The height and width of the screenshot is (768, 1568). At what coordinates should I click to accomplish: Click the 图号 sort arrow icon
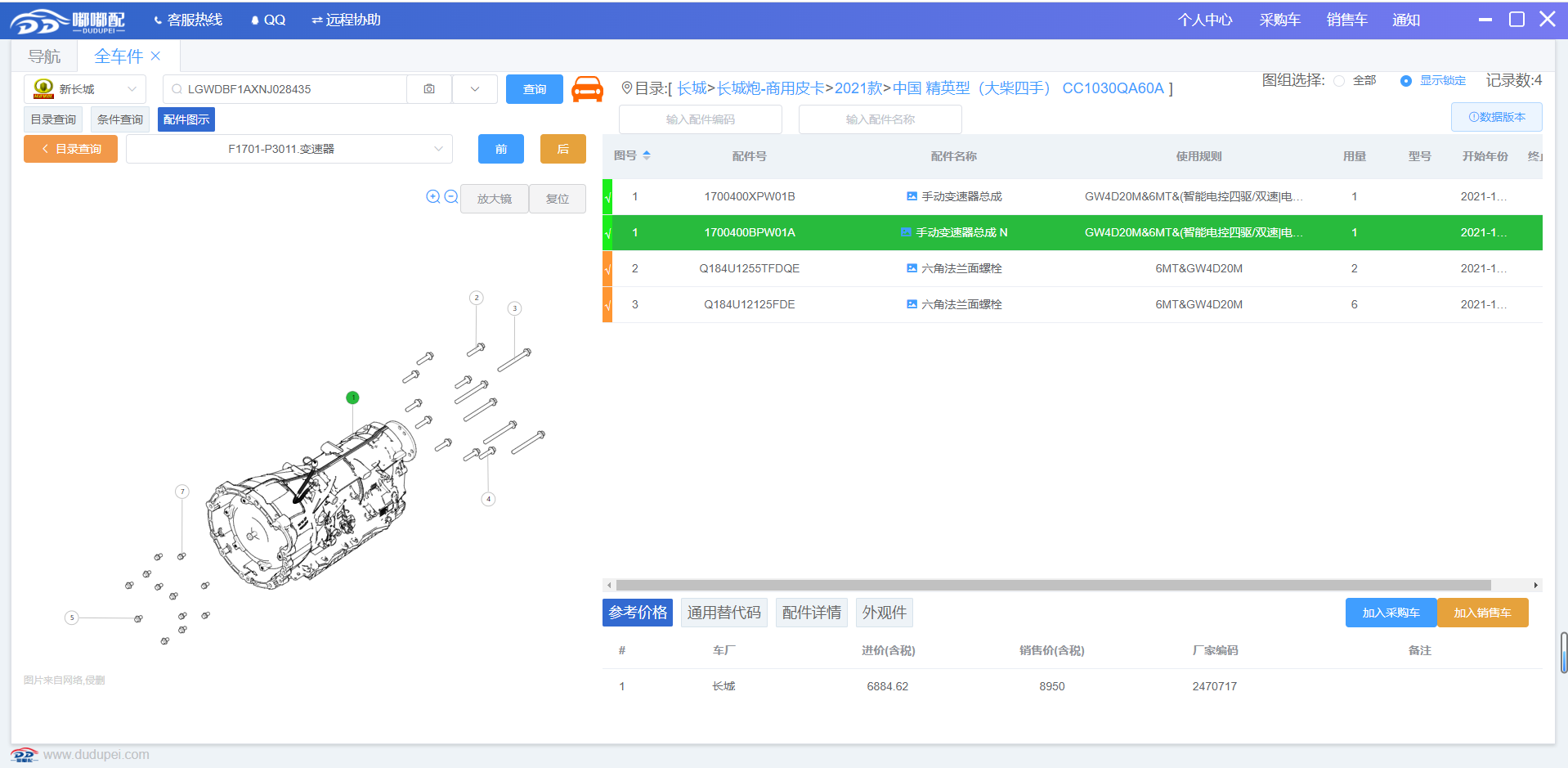[647, 155]
